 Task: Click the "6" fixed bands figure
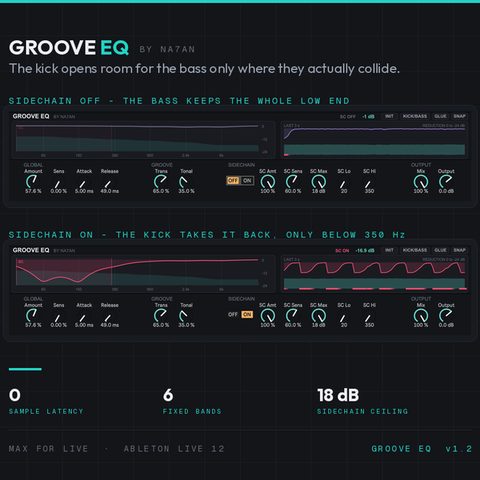[x=168, y=395]
